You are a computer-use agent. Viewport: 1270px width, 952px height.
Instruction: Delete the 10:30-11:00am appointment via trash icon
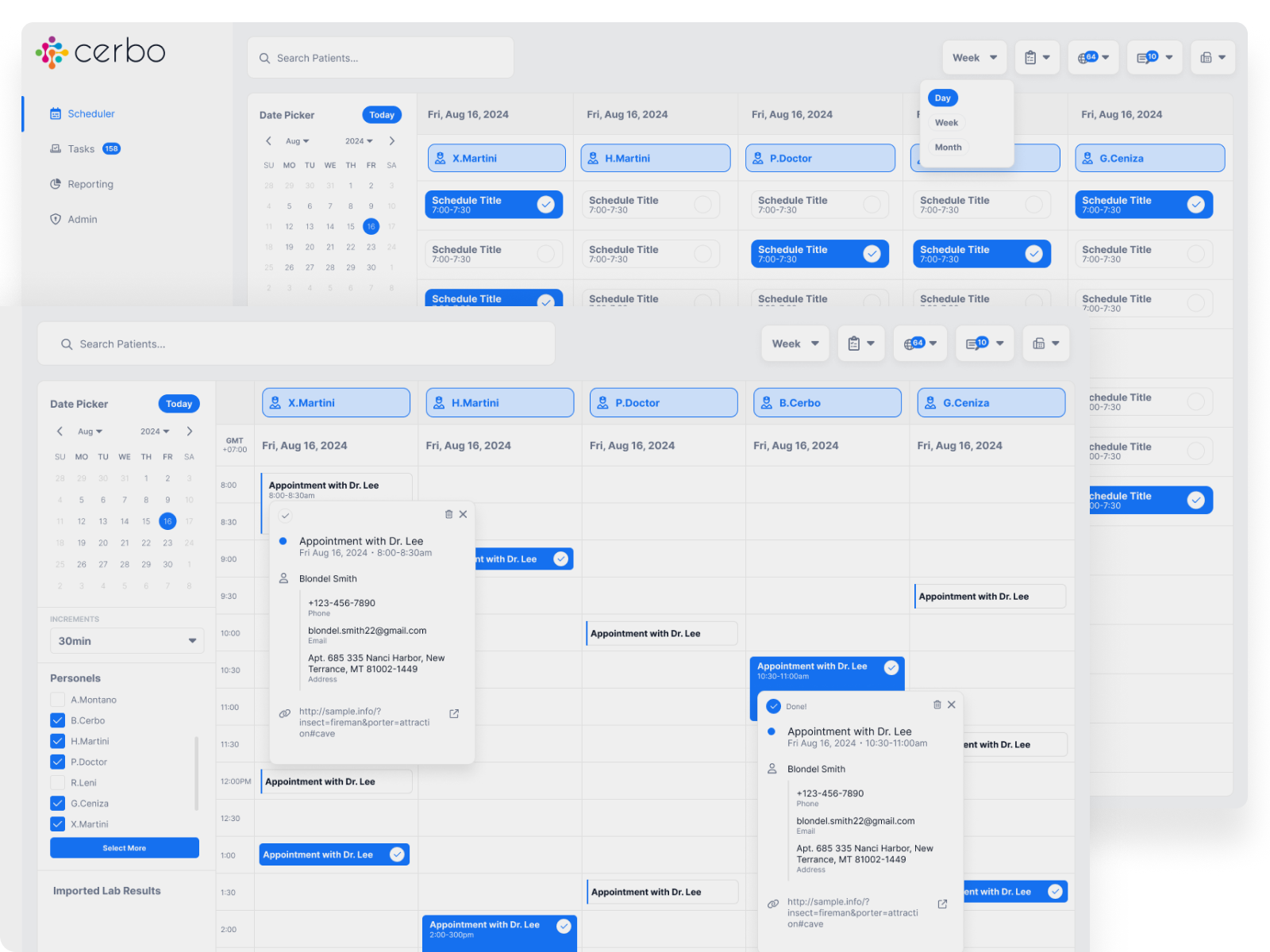(x=937, y=704)
